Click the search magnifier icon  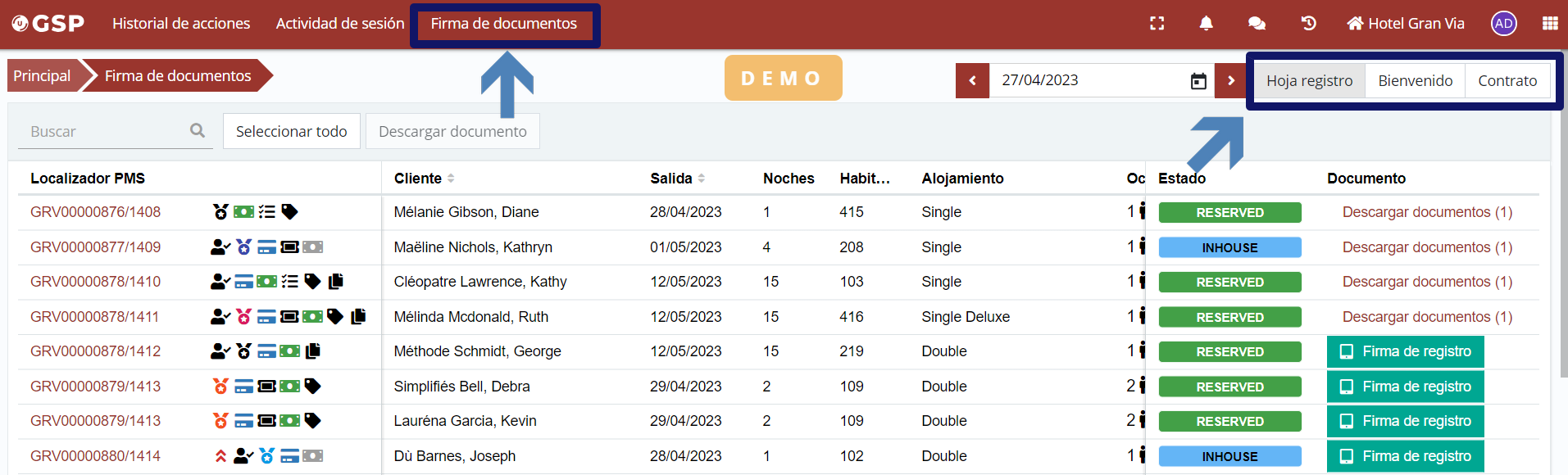[198, 131]
